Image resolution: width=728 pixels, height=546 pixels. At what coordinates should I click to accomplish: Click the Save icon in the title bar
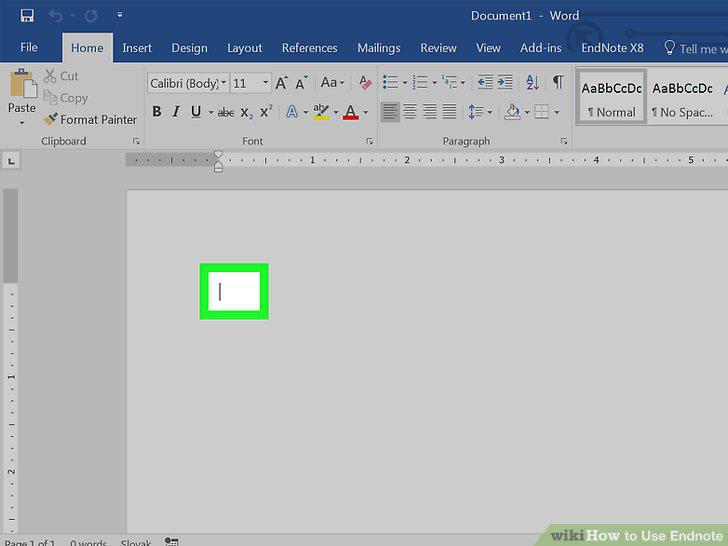27,16
